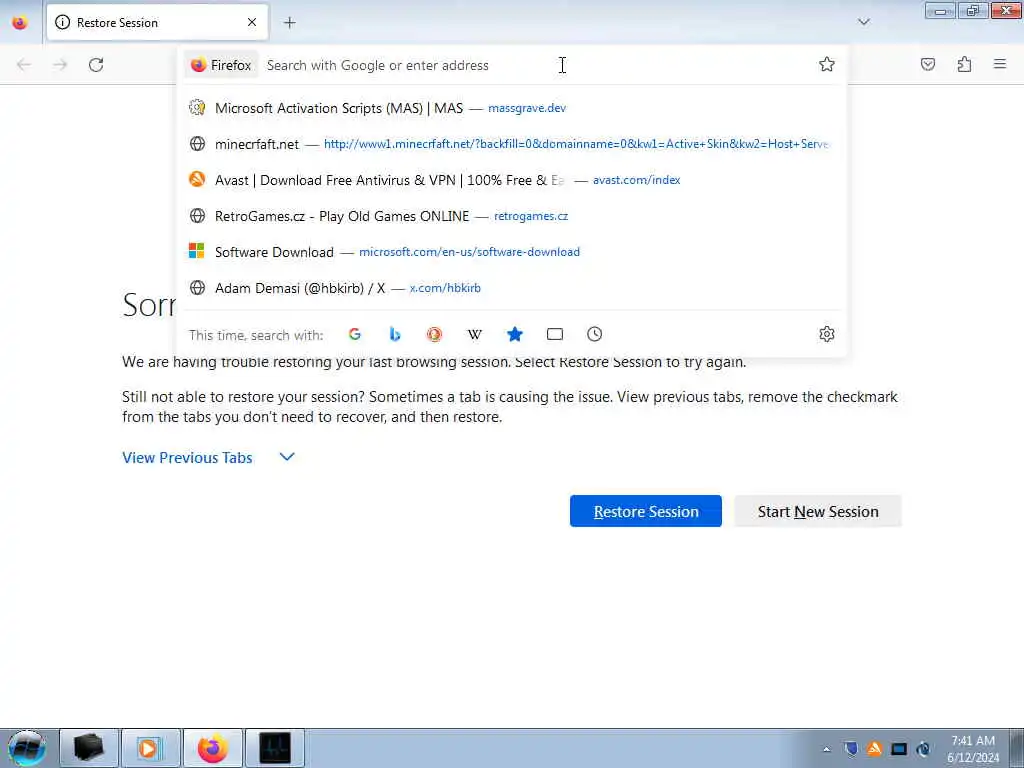Close the Restore Session tab
Screen dimensions: 1024x768
252,22
